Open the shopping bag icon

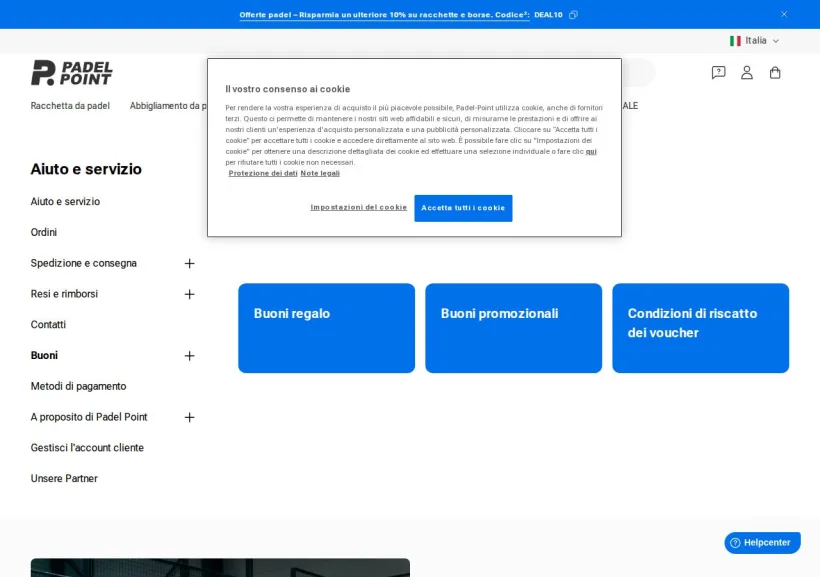coord(775,72)
